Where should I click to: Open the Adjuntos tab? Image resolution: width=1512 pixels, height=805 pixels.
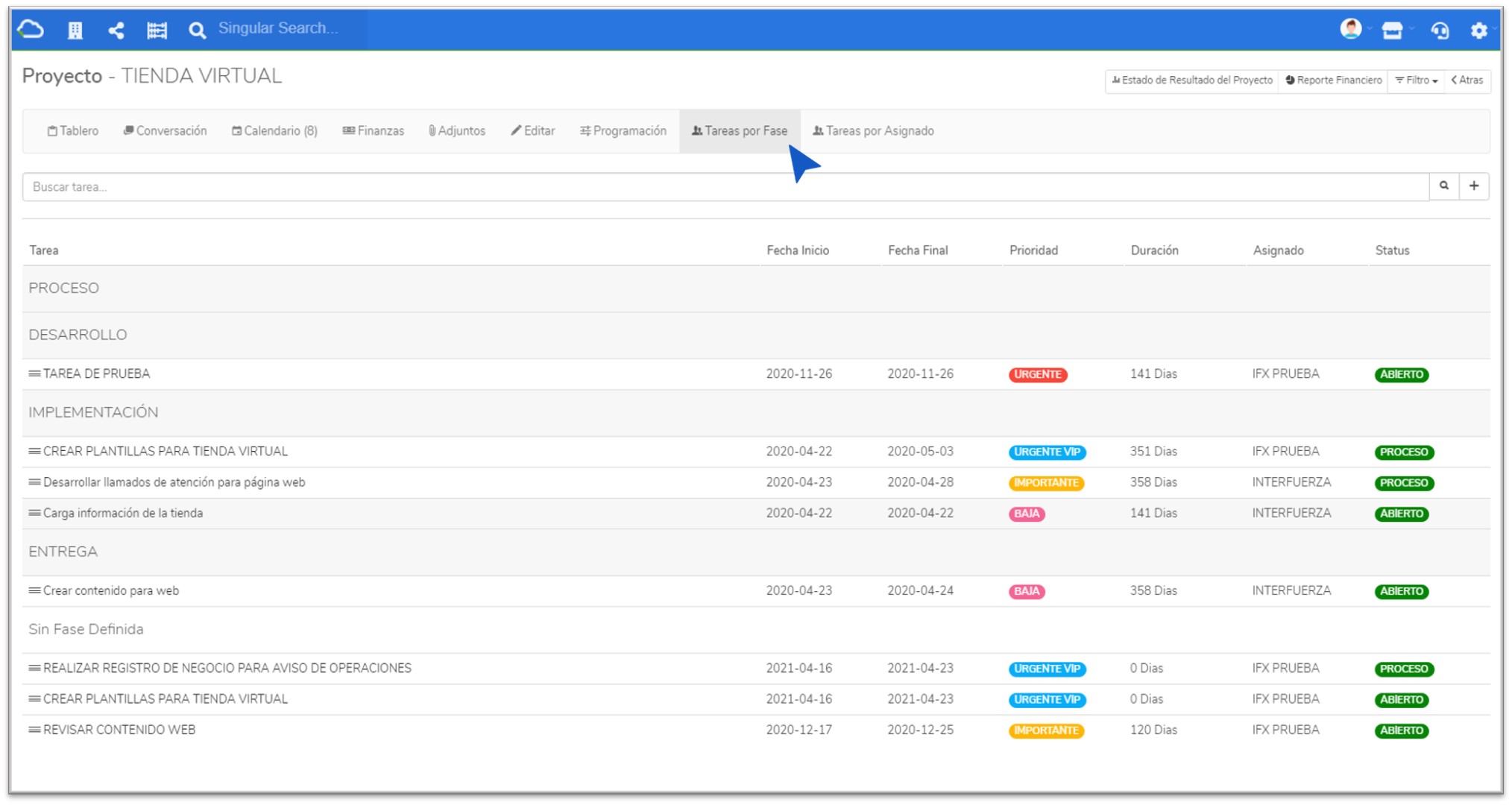click(456, 131)
